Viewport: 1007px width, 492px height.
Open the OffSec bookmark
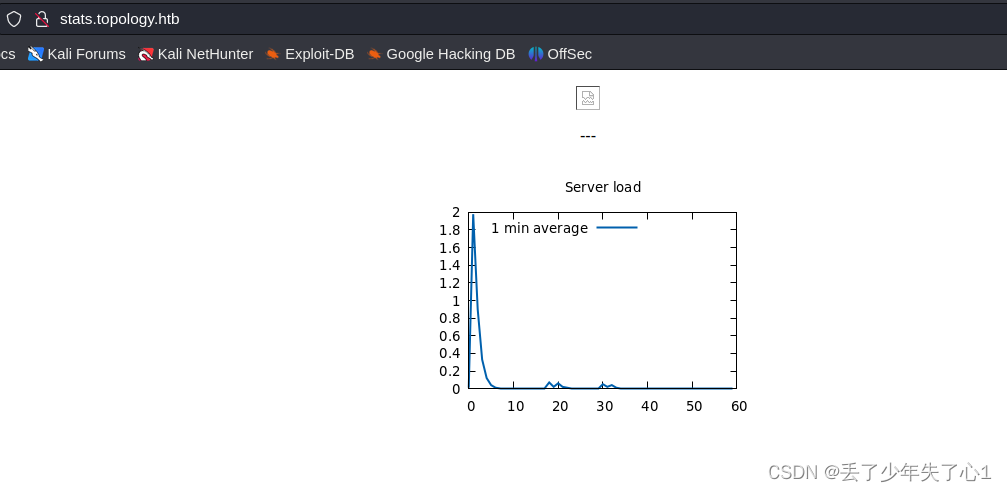[560, 55]
